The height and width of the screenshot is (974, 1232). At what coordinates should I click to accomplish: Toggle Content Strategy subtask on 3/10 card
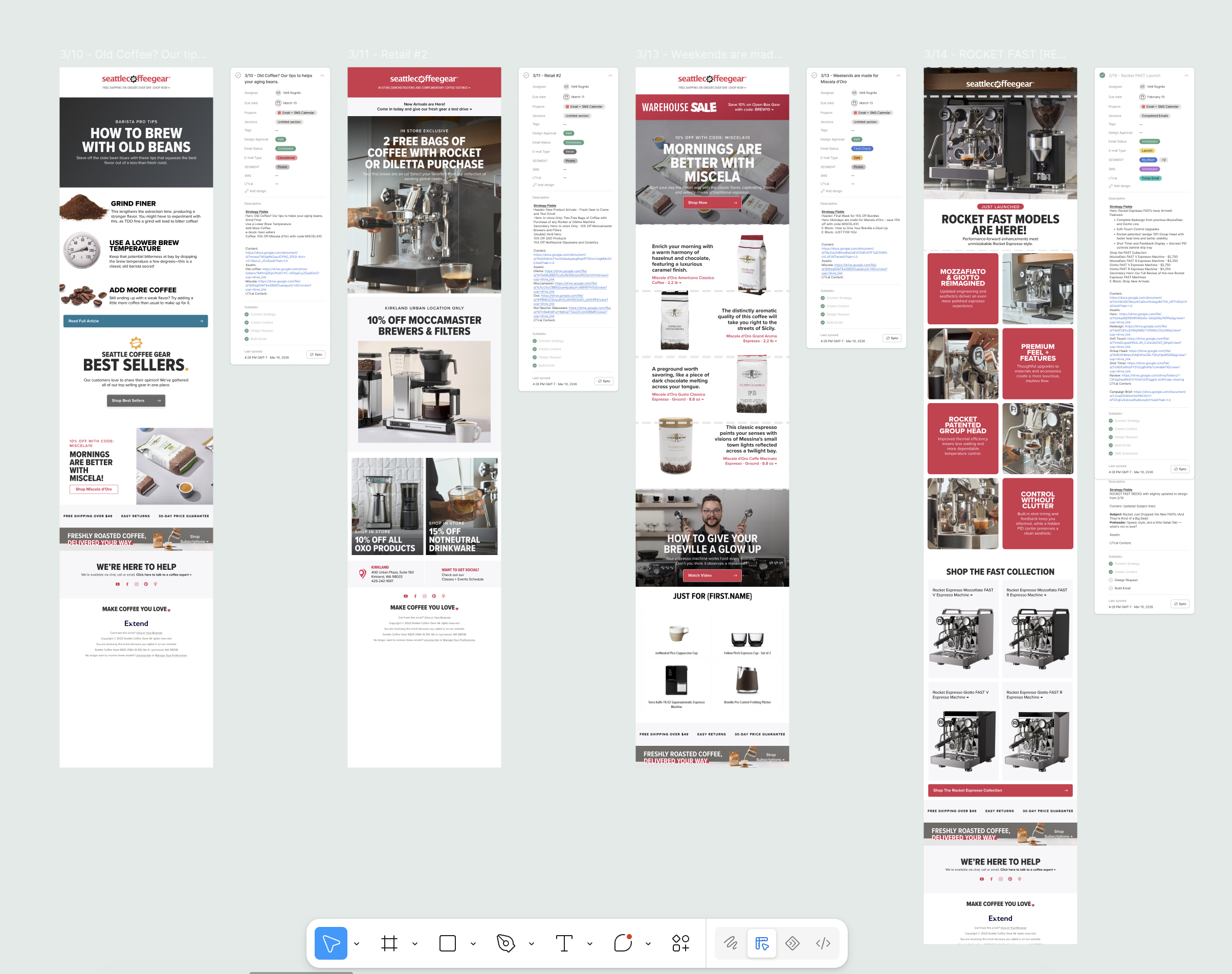coord(247,314)
